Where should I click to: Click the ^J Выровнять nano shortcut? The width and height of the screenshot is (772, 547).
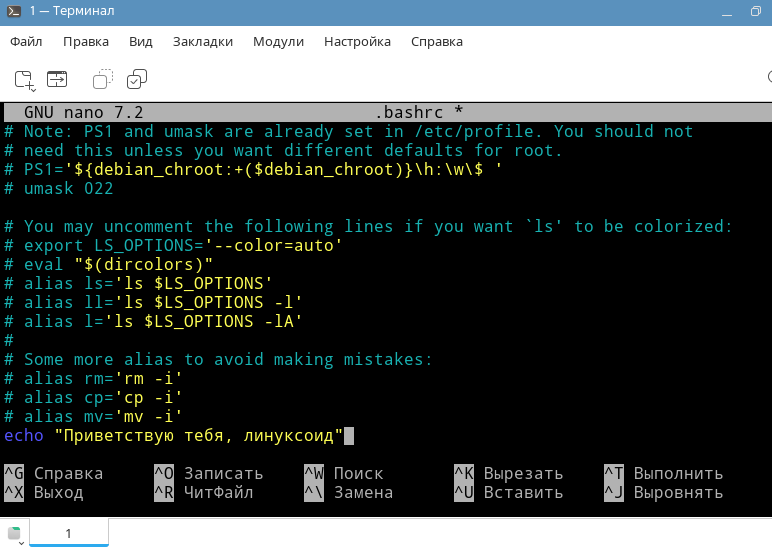point(664,492)
